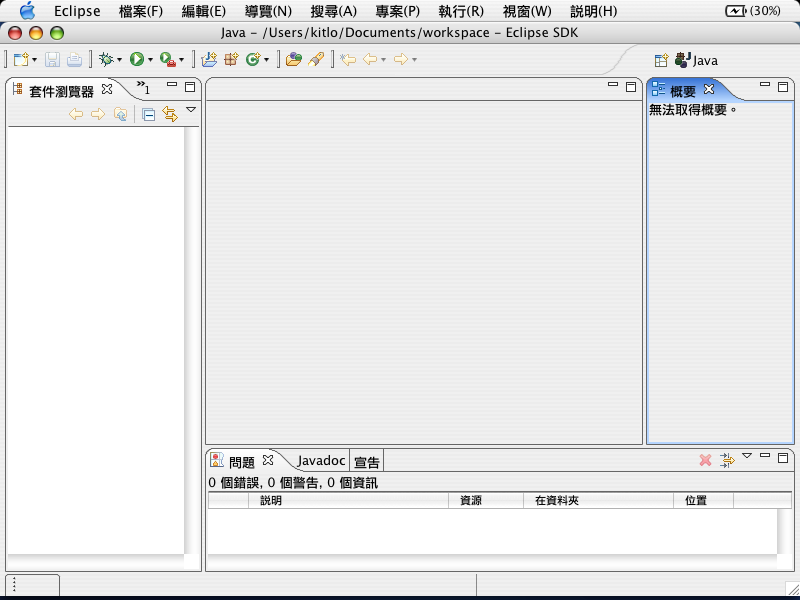Switch to the 宣告 tab
The image size is (800, 600).
[367, 462]
